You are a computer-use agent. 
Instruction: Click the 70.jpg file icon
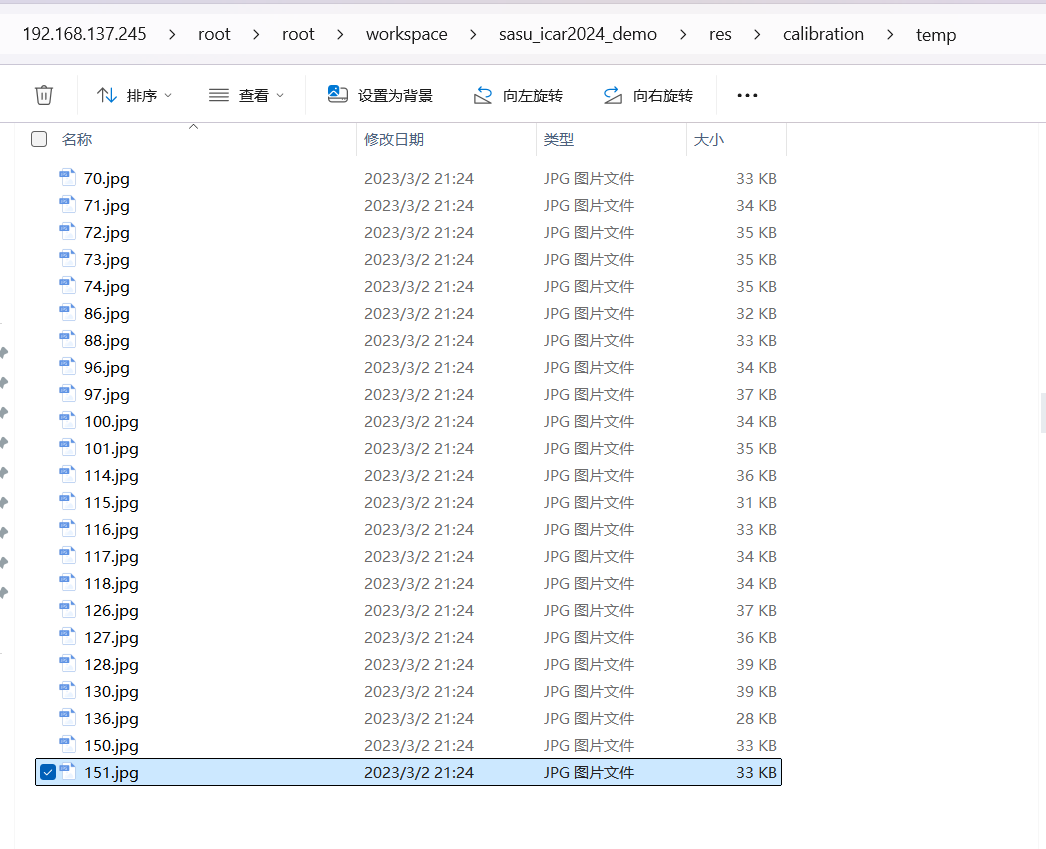67,177
